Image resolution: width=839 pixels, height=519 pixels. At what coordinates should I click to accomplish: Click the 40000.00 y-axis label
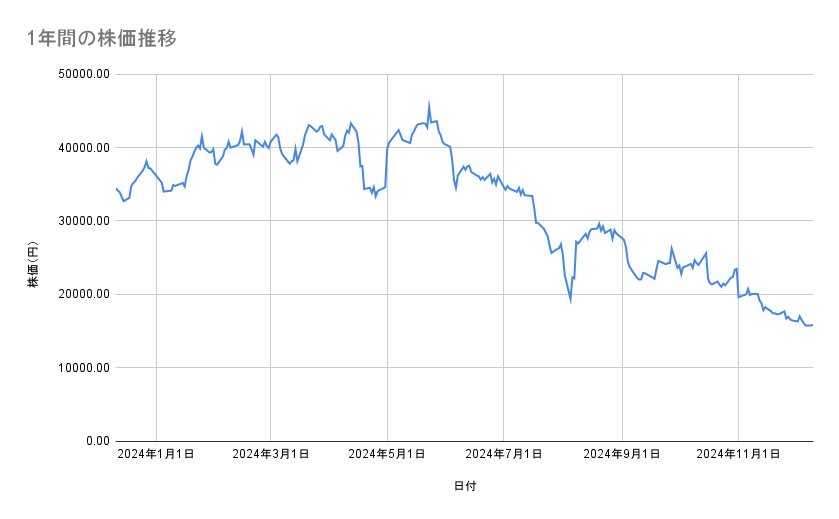(x=83, y=148)
